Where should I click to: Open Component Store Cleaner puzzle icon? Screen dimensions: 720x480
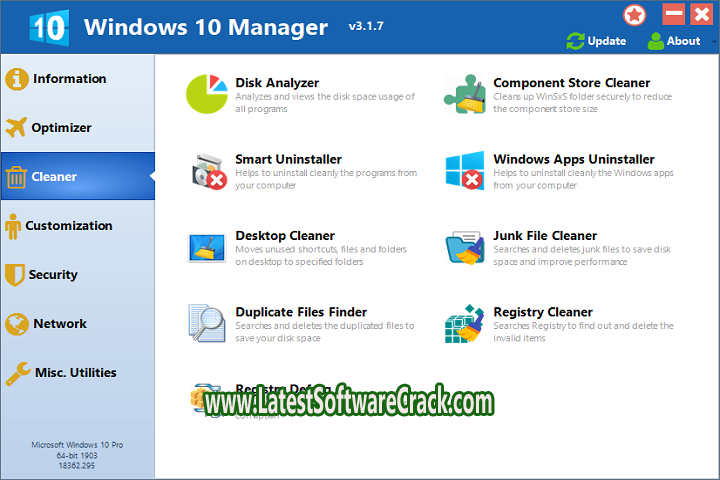465,94
